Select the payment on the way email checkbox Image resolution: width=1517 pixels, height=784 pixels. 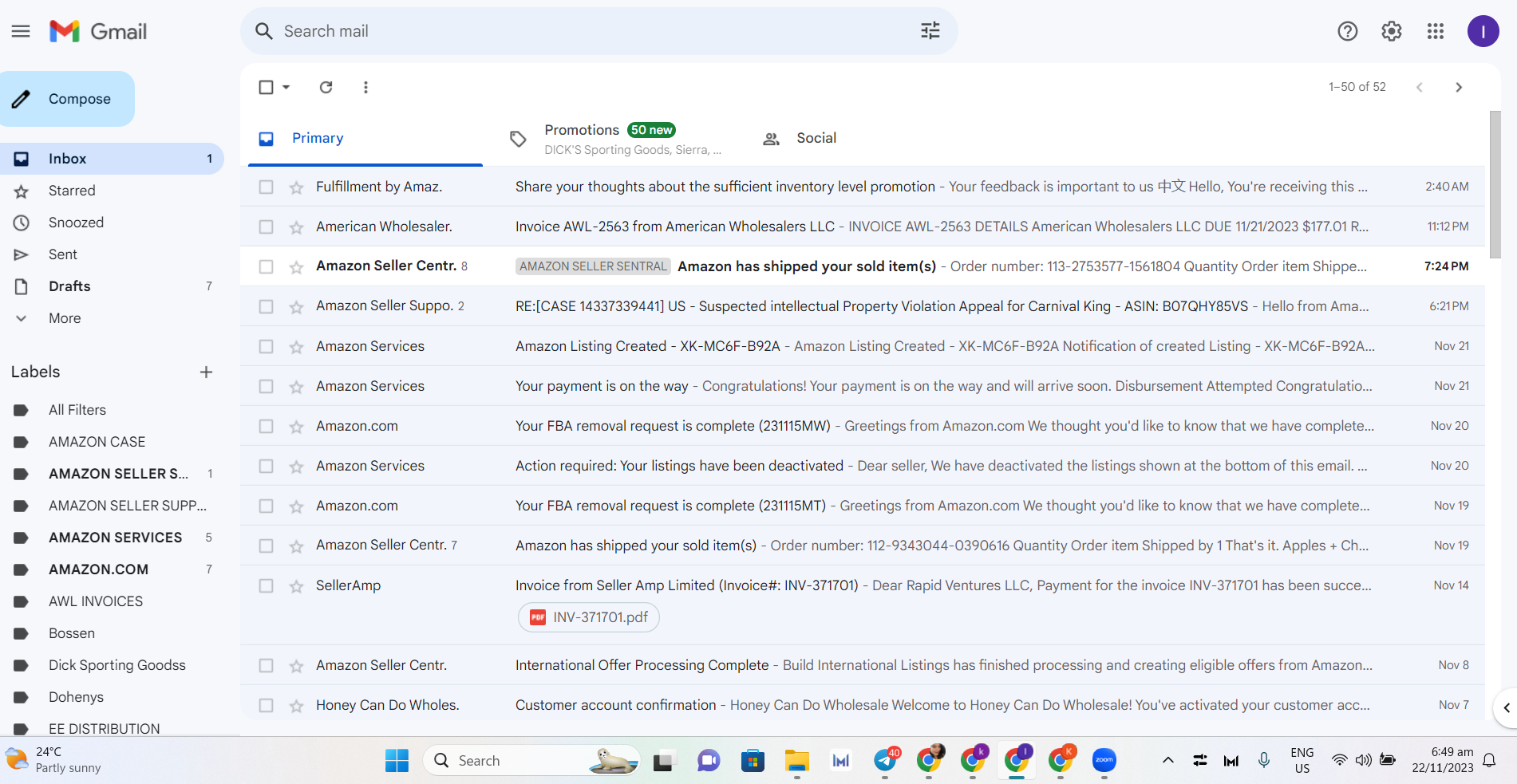267,386
